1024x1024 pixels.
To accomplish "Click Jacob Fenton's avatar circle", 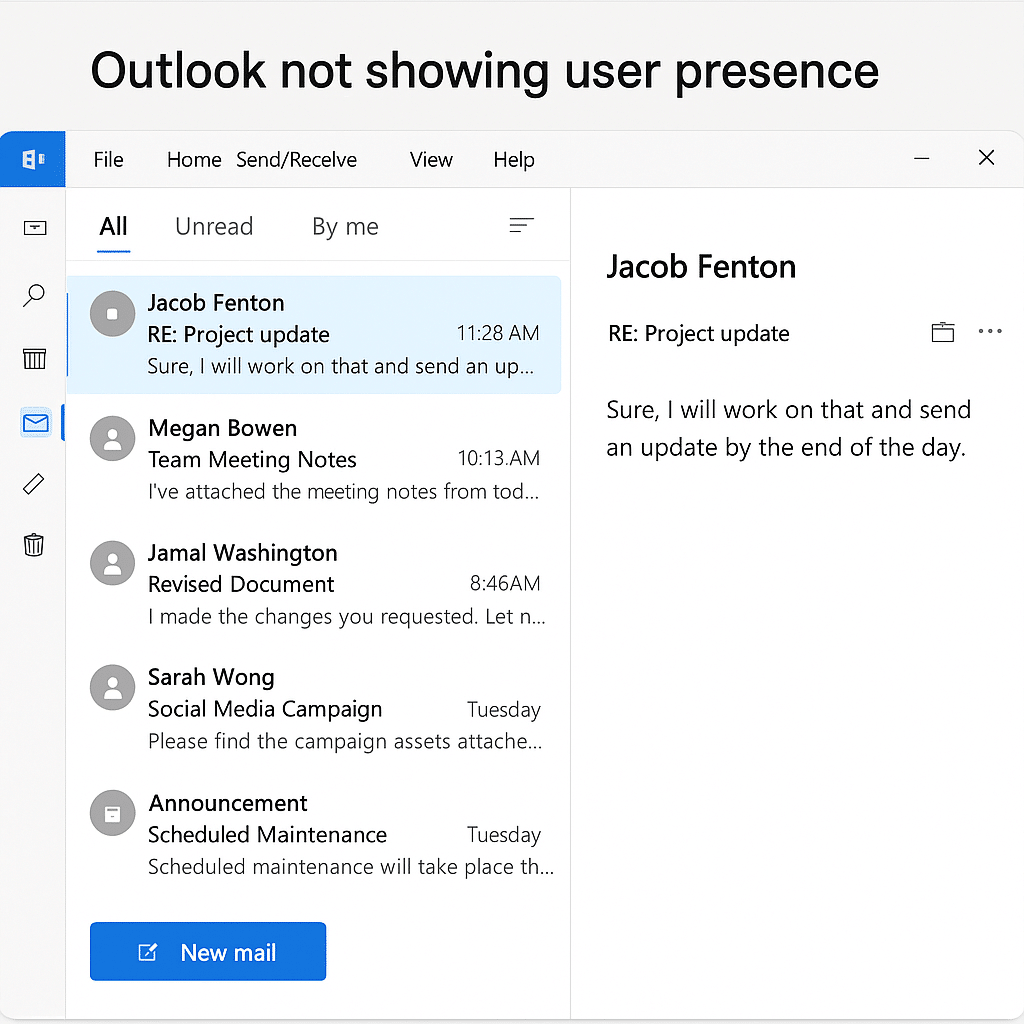I will tap(112, 313).
